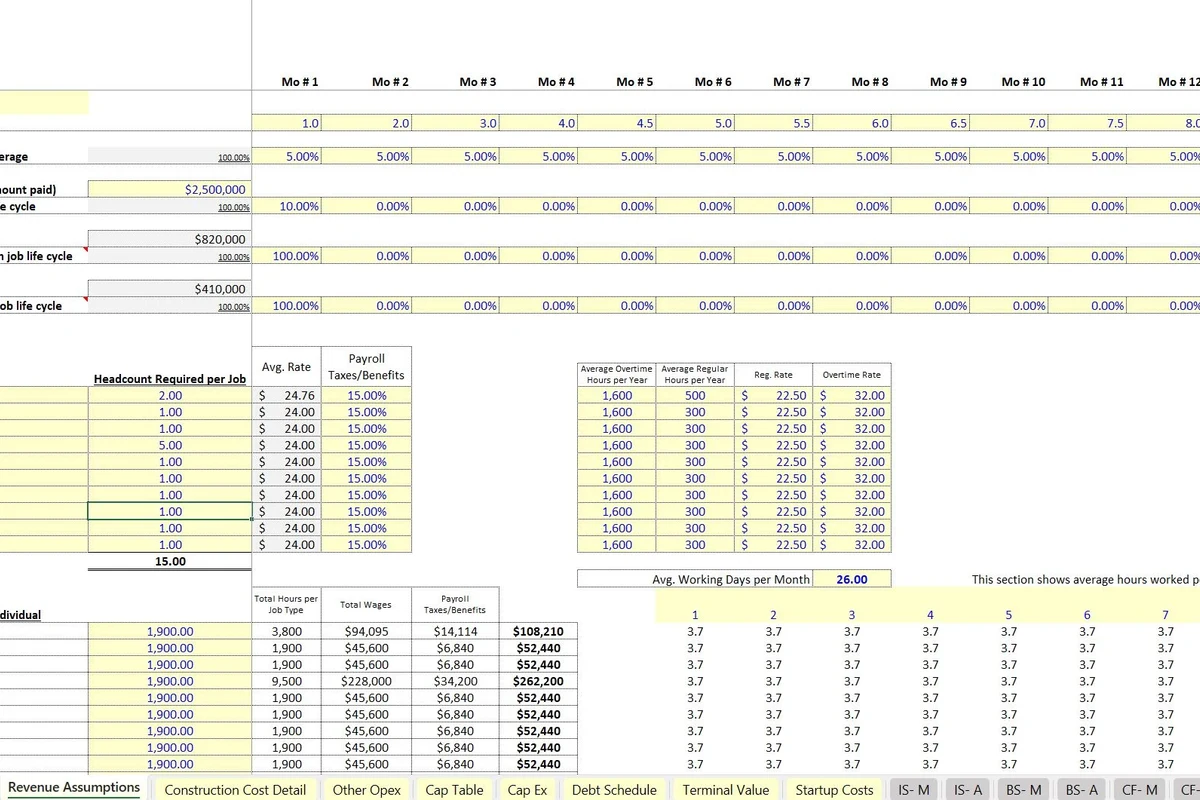
Task: Select the $262,200 total cell
Action: tap(538, 681)
